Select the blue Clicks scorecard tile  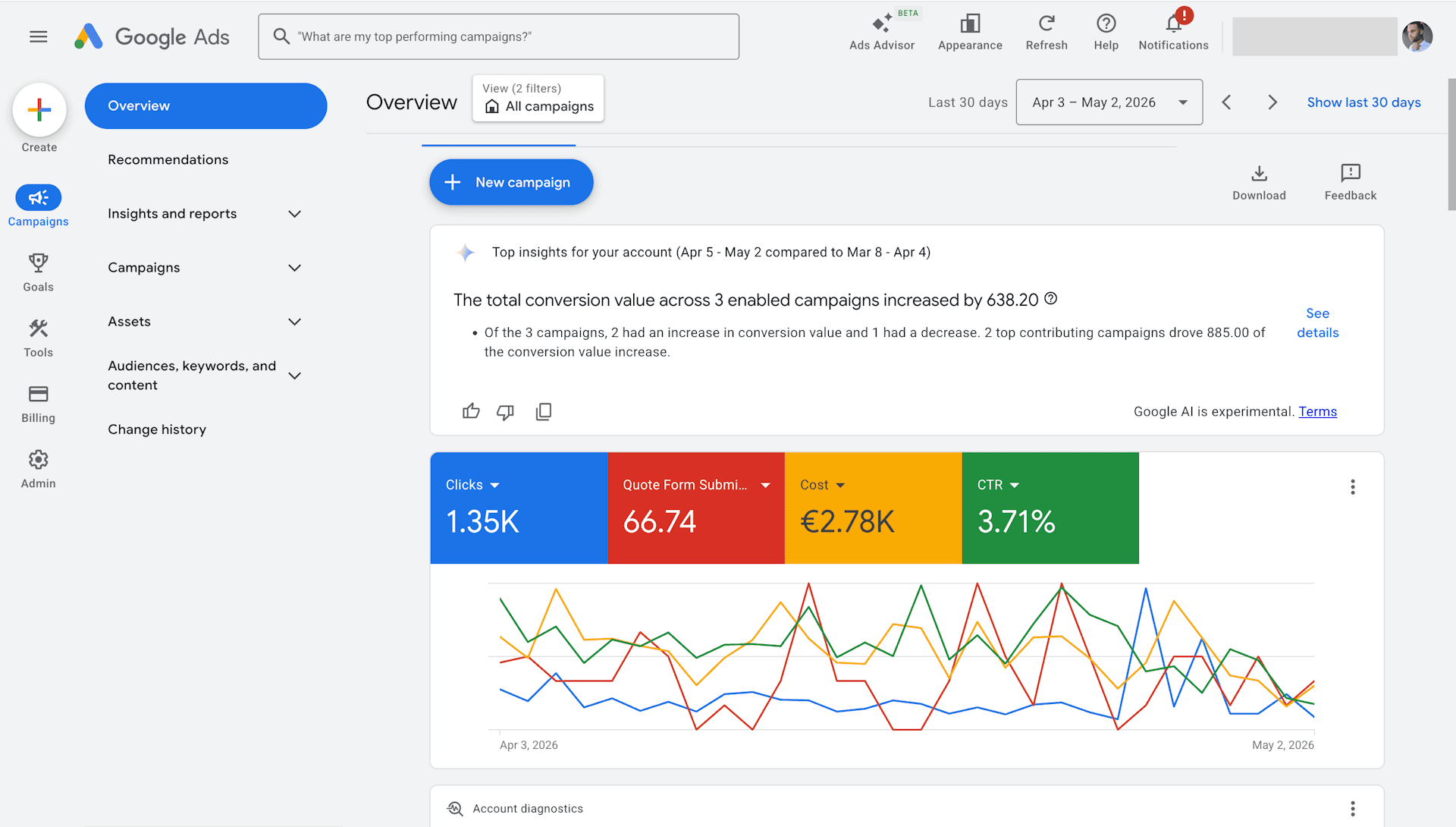click(519, 508)
